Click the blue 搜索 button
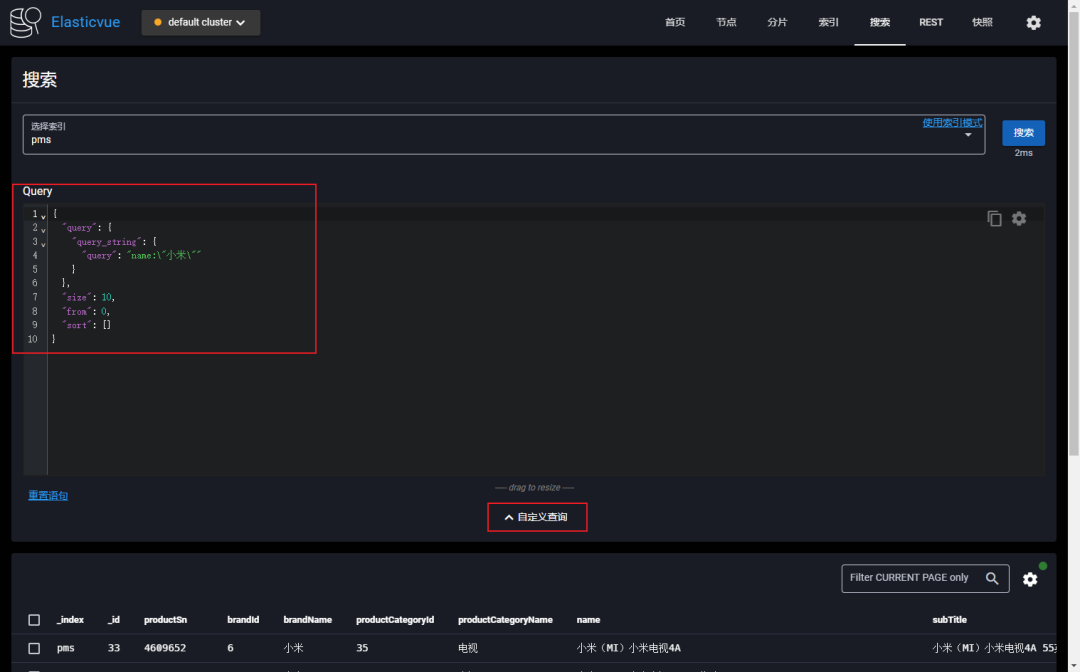This screenshot has height=672, width=1080. (x=1023, y=133)
